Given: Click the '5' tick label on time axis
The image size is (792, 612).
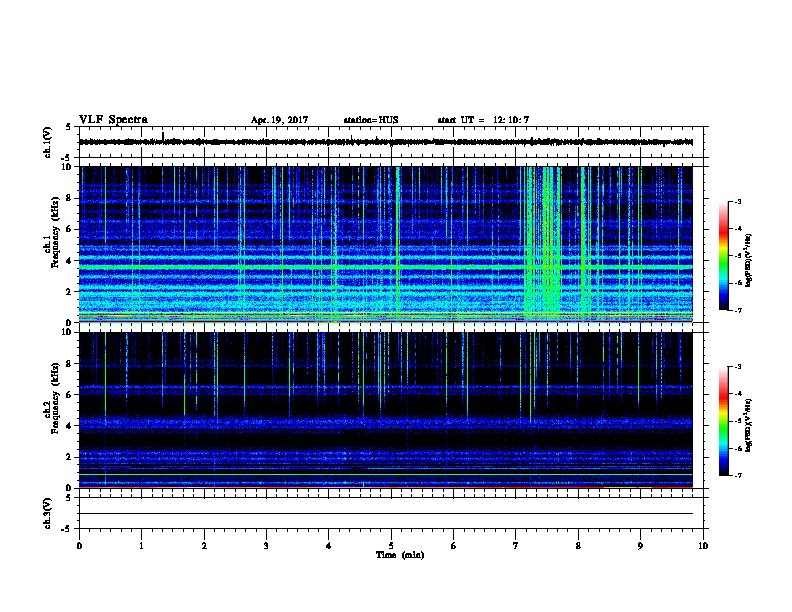Looking at the screenshot, I should coord(391,546).
